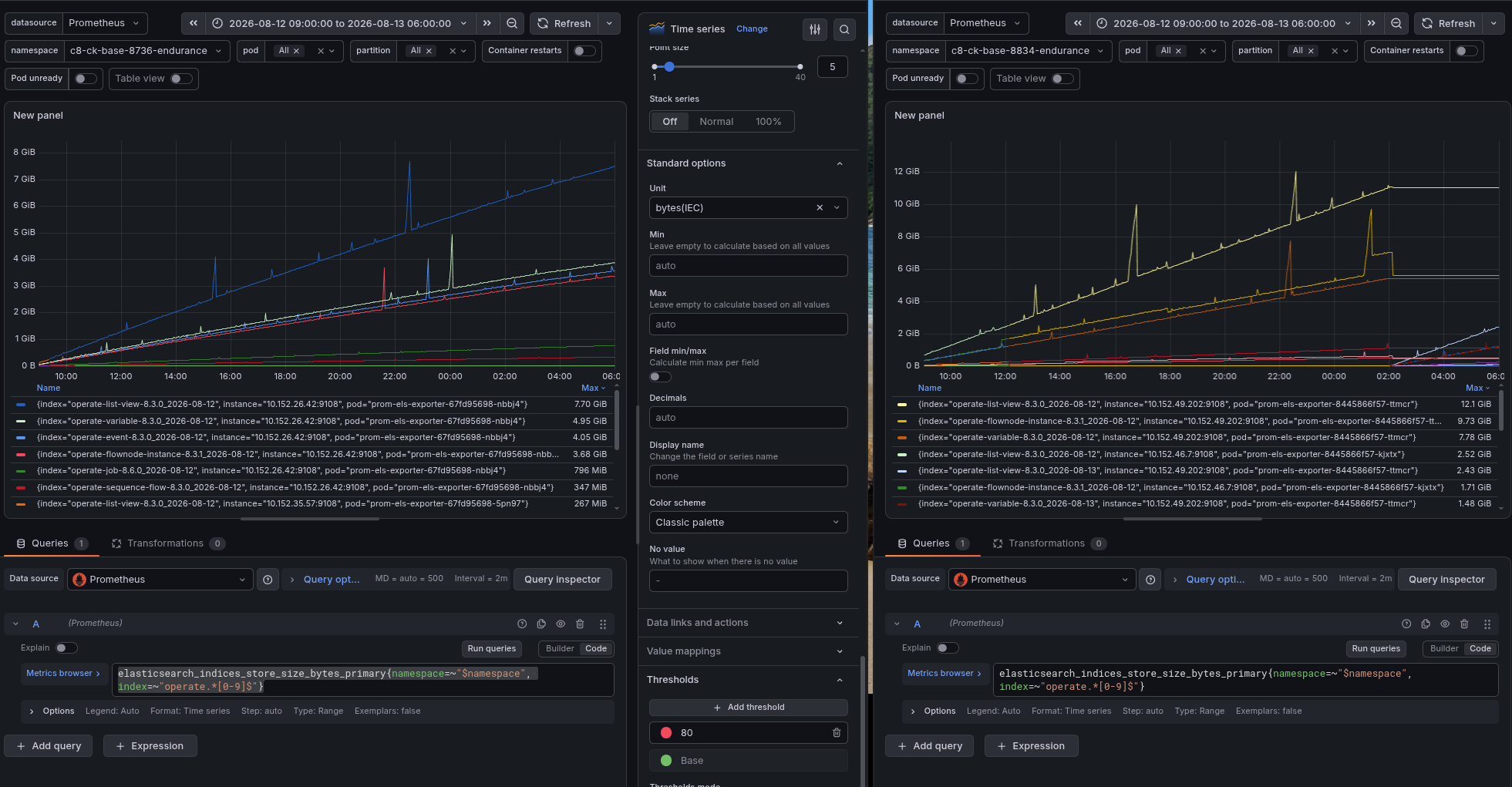Shift time range forward in left window
The height and width of the screenshot is (787, 1512).
coord(487,23)
